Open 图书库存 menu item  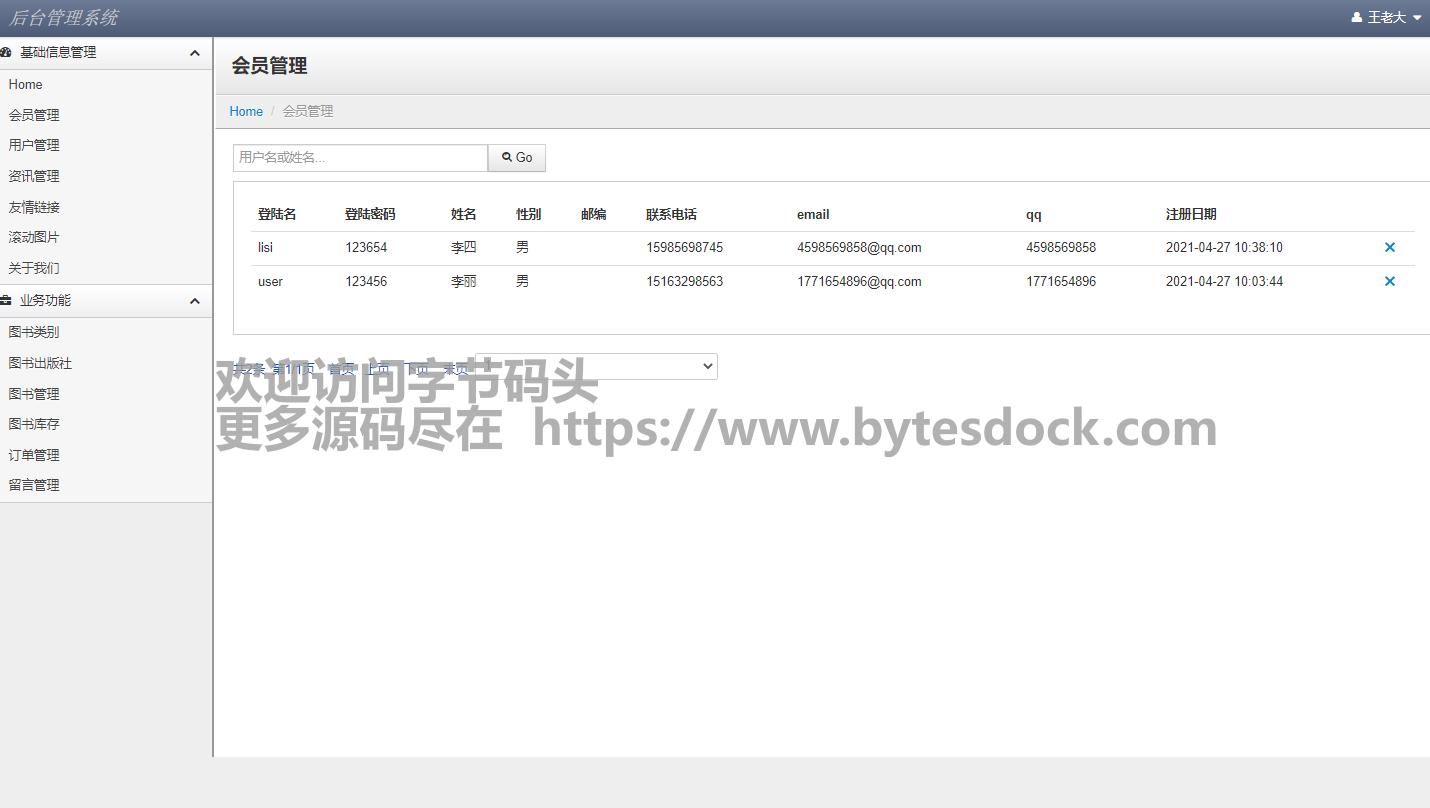coord(34,424)
